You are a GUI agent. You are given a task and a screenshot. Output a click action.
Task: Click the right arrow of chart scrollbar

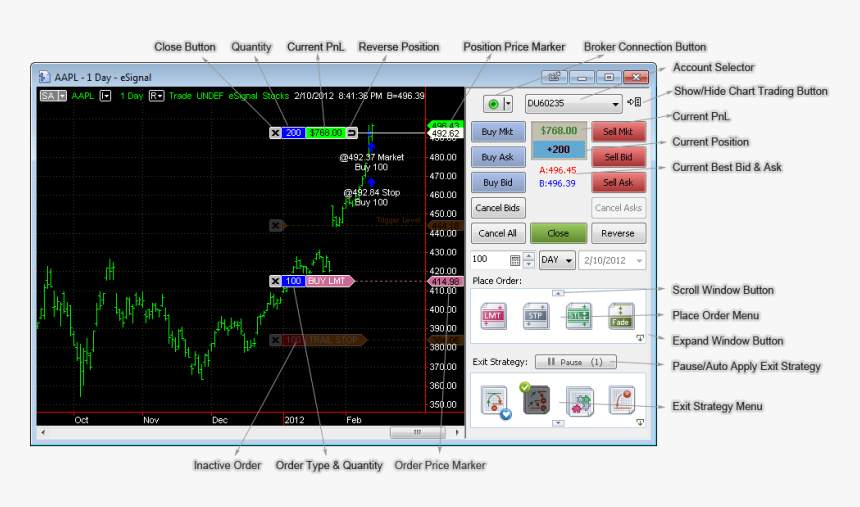pyautogui.click(x=457, y=432)
